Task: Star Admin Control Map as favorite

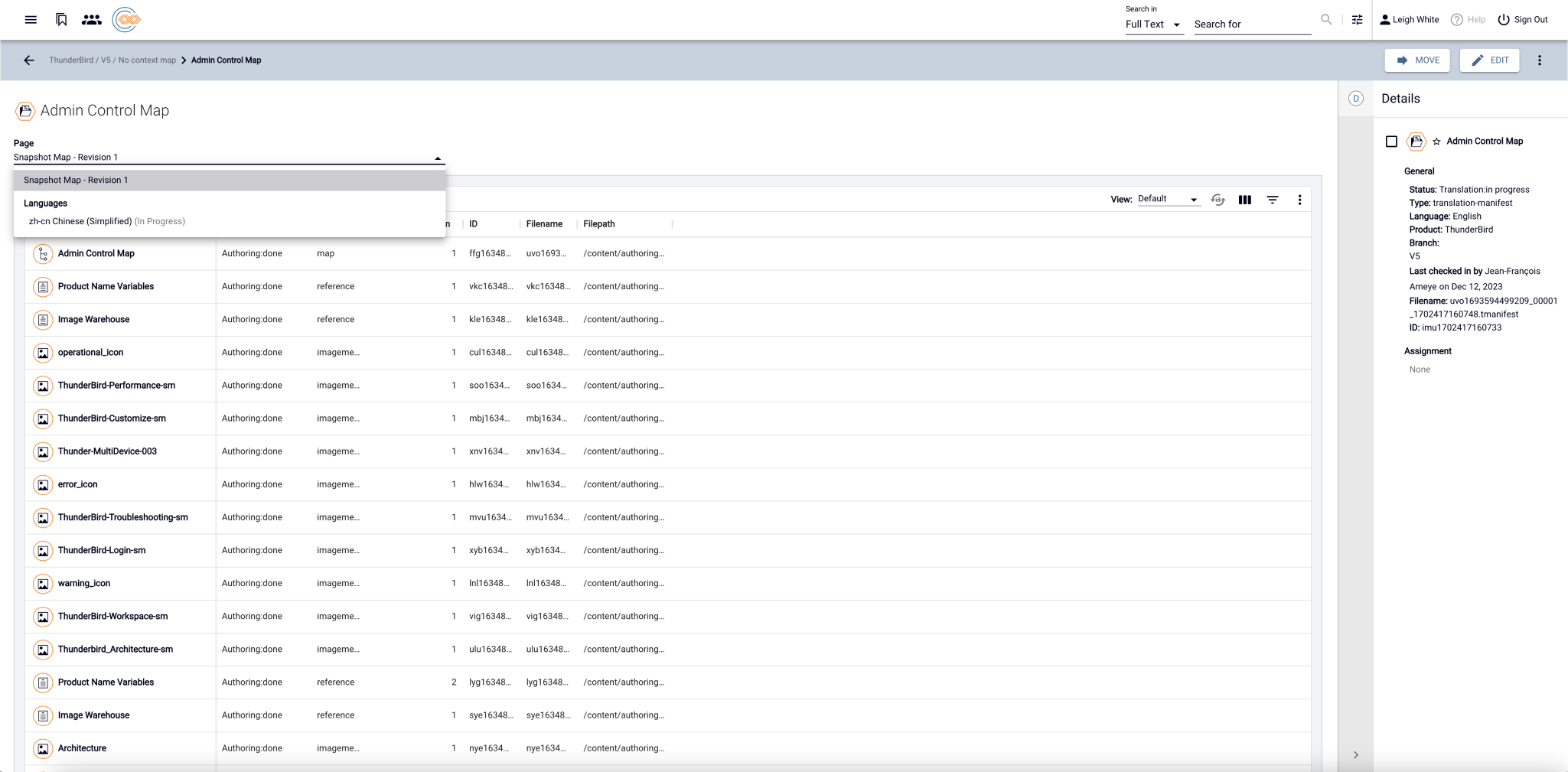Action: point(1436,142)
